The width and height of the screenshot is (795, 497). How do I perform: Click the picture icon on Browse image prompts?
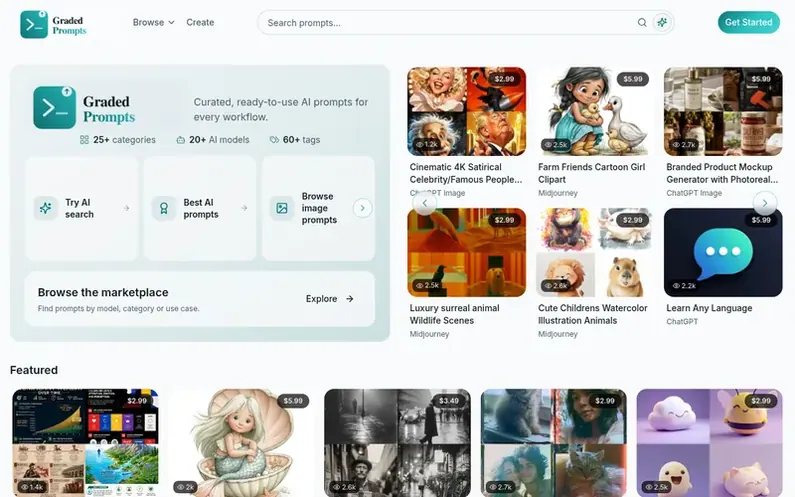(282, 208)
